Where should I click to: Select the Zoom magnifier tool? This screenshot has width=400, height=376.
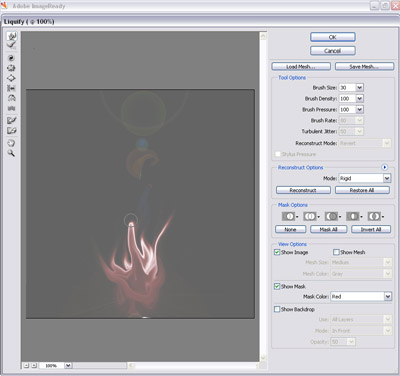(11, 153)
